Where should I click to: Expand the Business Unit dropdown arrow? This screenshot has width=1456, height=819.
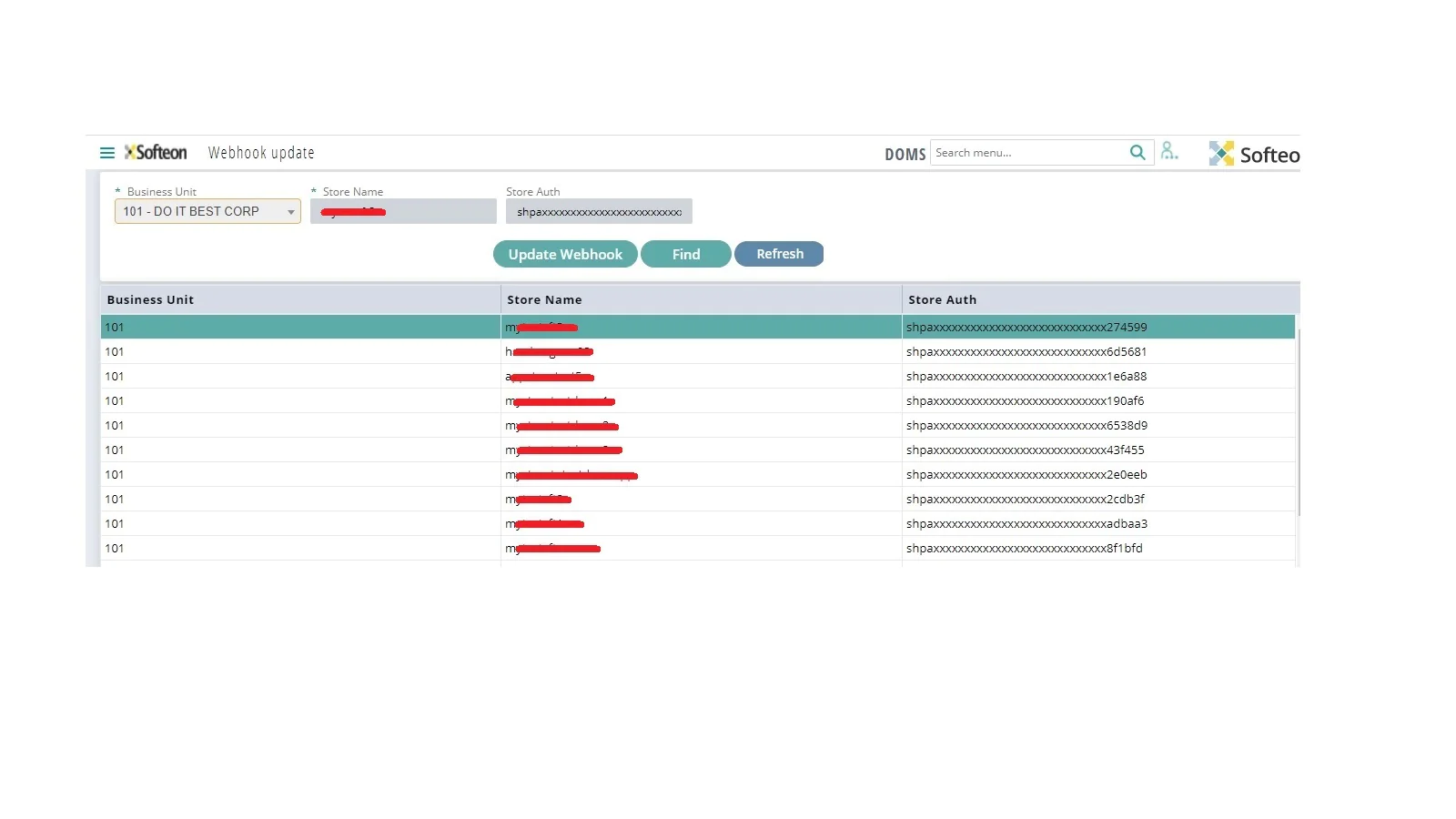[x=290, y=212]
